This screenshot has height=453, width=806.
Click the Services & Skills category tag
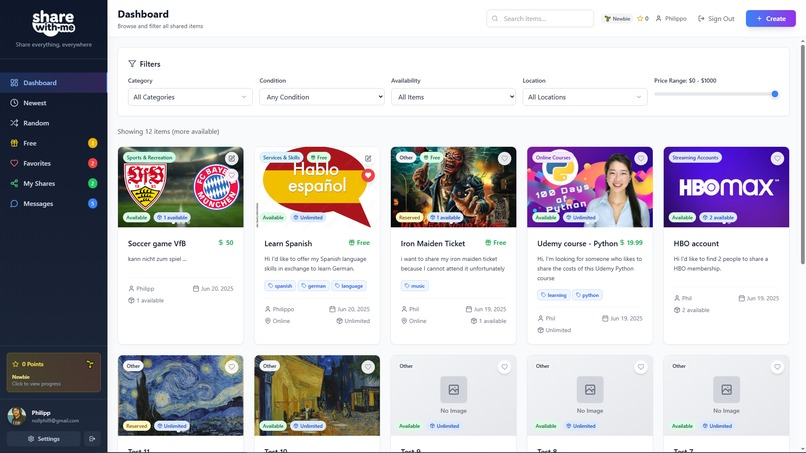click(x=281, y=157)
